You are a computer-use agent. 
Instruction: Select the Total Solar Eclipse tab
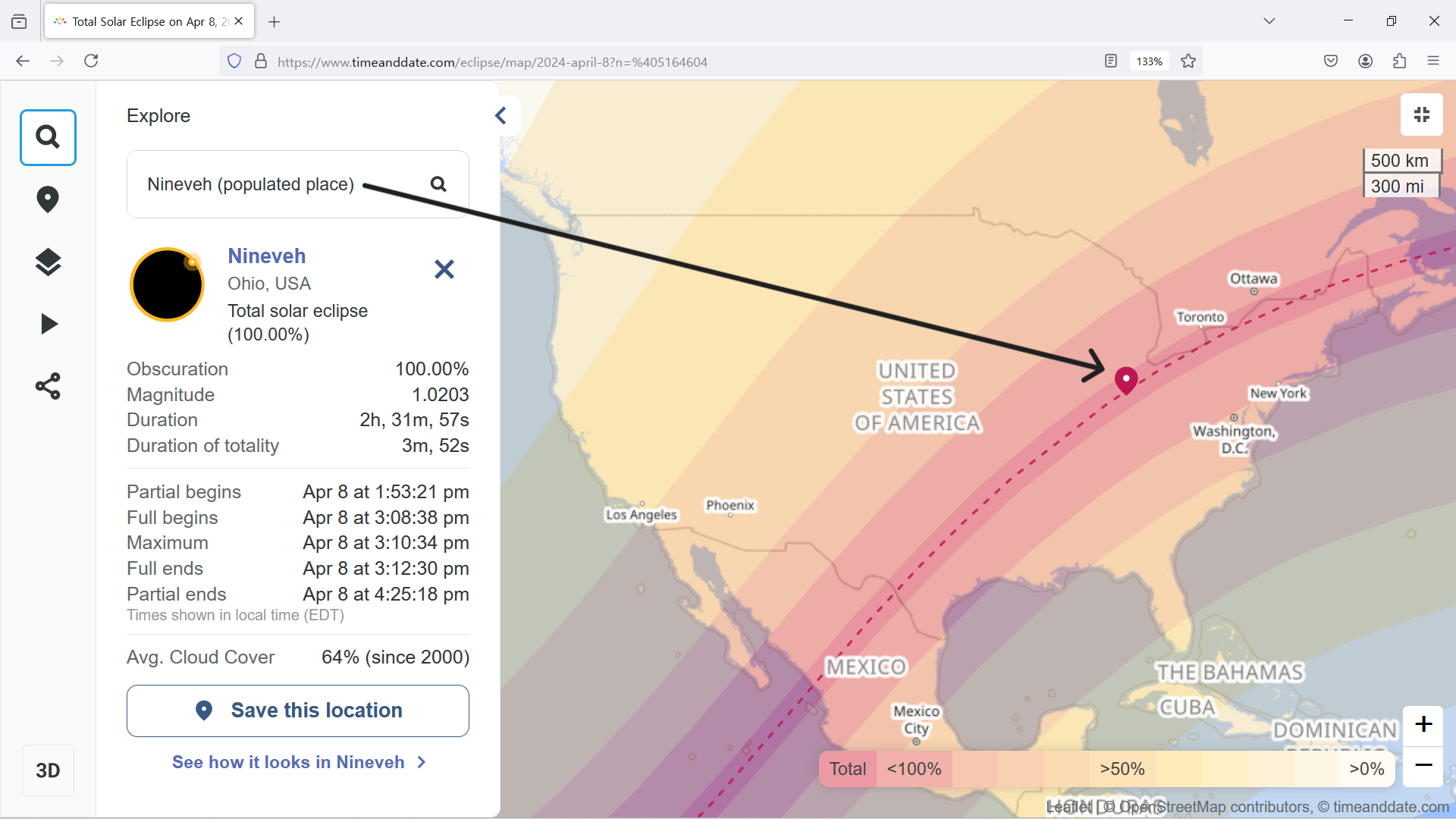pos(149,21)
